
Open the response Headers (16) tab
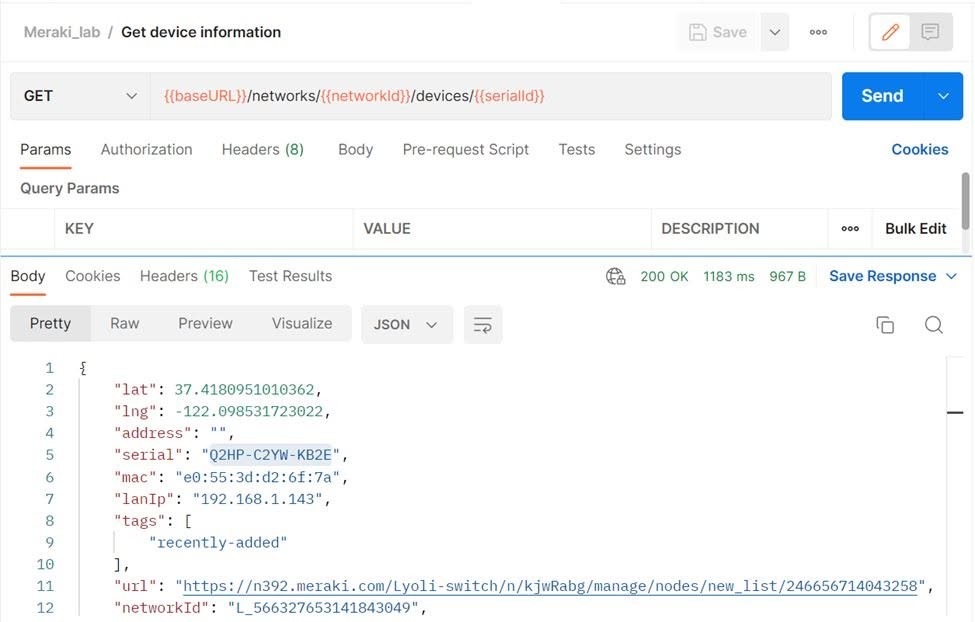184,276
